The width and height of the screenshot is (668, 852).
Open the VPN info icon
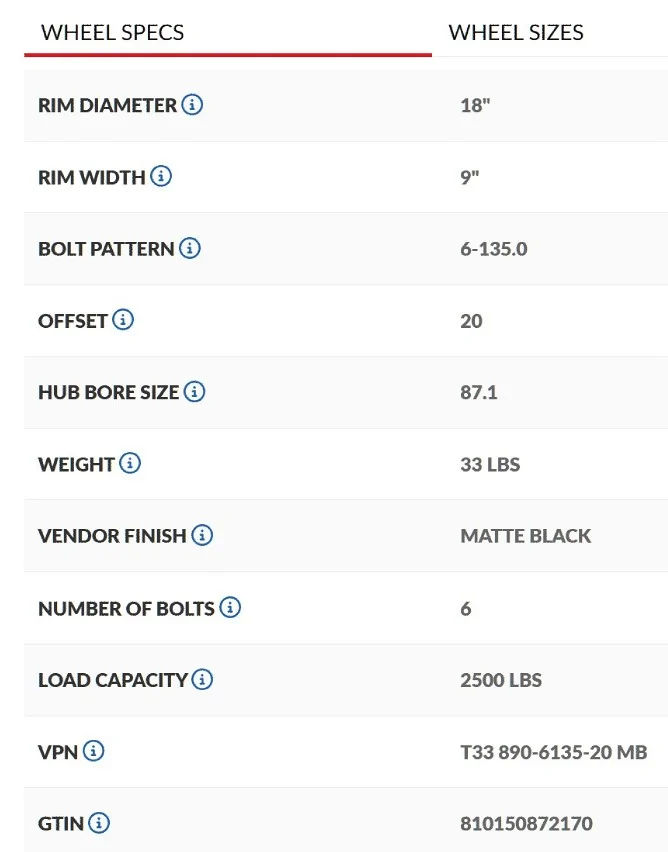tap(94, 752)
